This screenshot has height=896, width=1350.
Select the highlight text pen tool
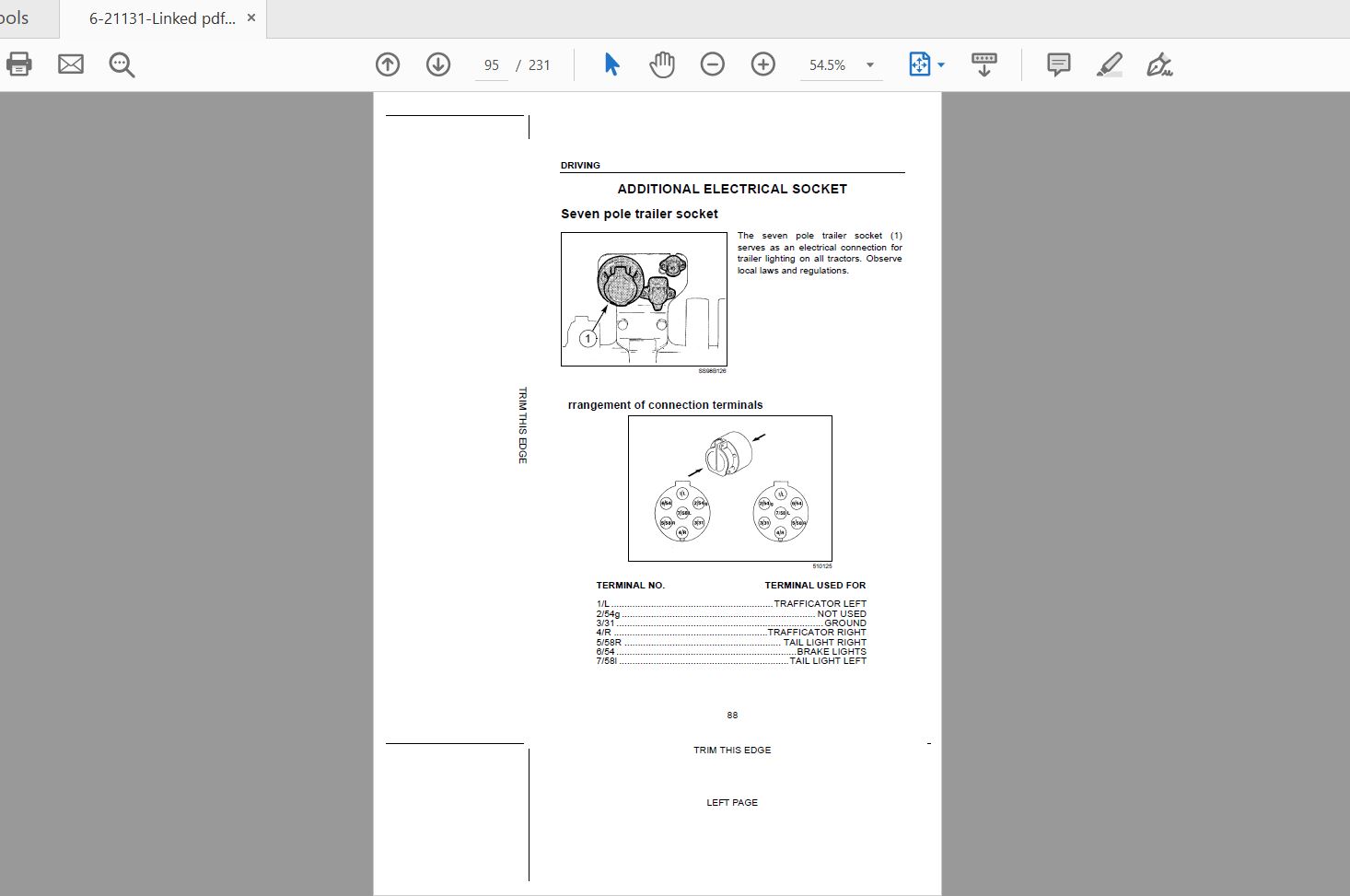1110,64
